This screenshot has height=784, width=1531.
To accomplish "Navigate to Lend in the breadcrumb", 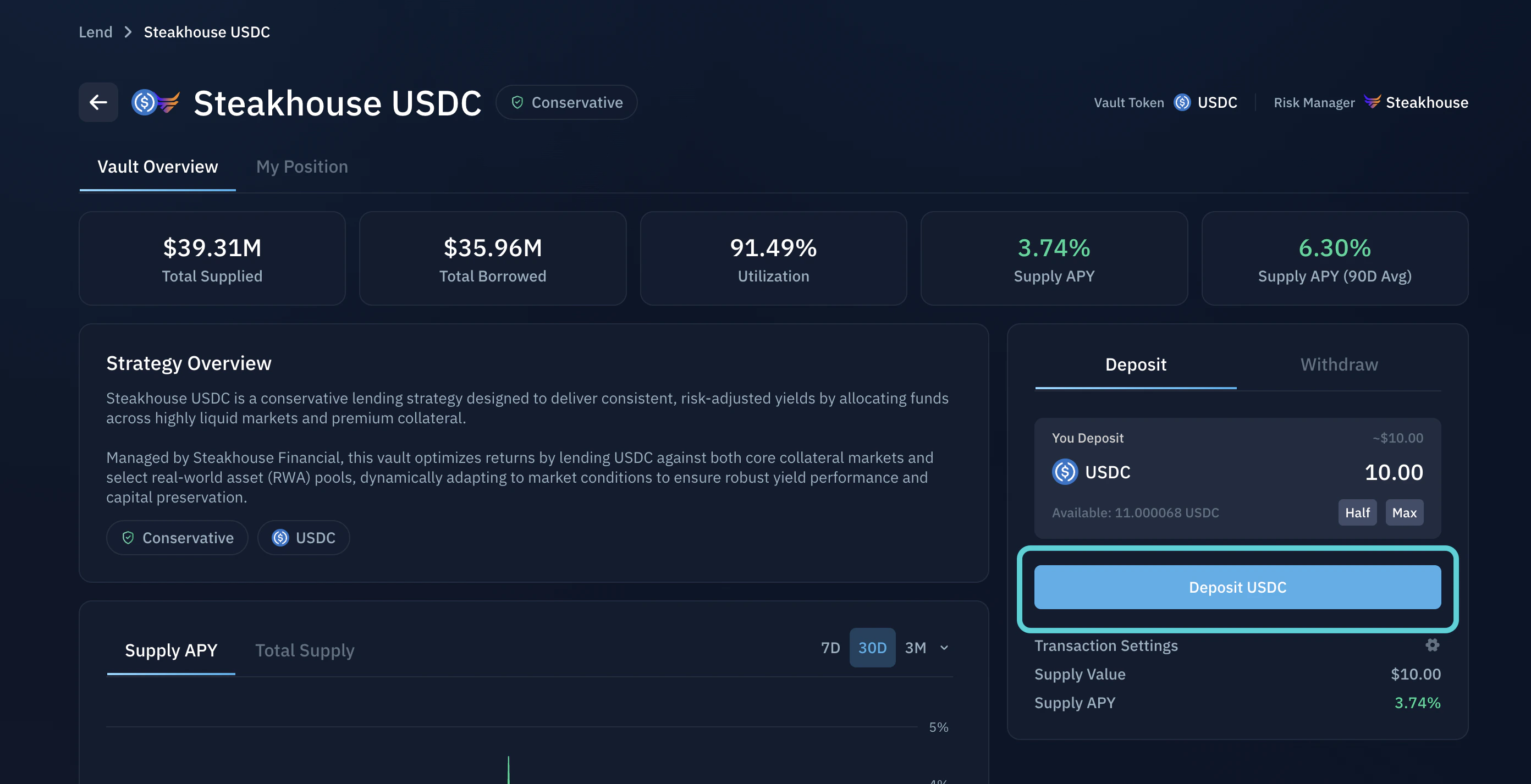I will 96,32.
